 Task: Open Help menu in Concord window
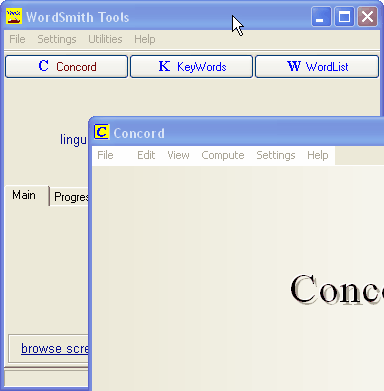pyautogui.click(x=318, y=155)
